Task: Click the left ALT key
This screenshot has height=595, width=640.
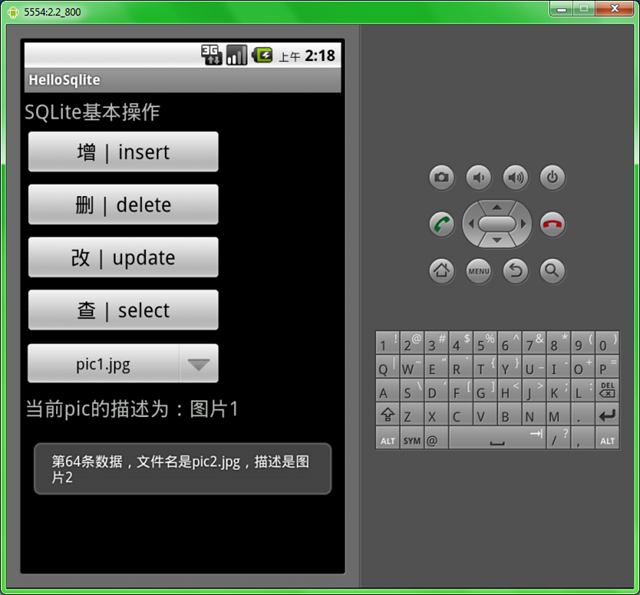Action: pyautogui.click(x=388, y=439)
